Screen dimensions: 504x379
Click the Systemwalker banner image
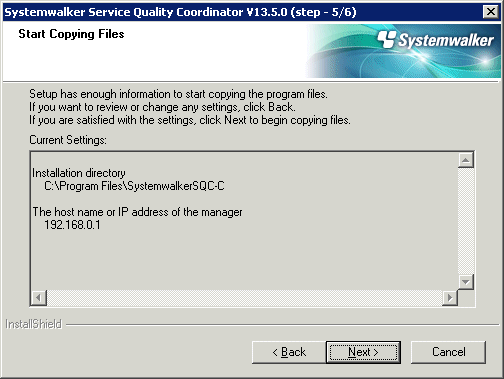click(403, 51)
